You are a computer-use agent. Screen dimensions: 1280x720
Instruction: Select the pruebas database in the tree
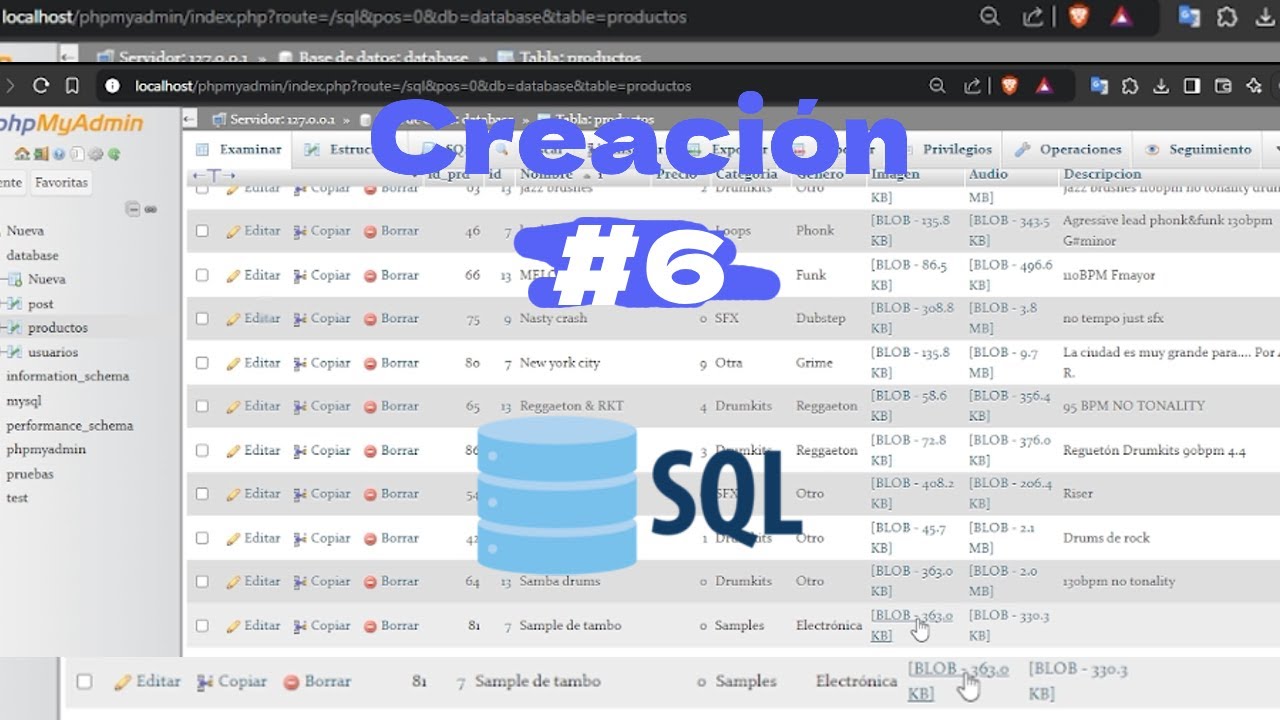point(30,474)
